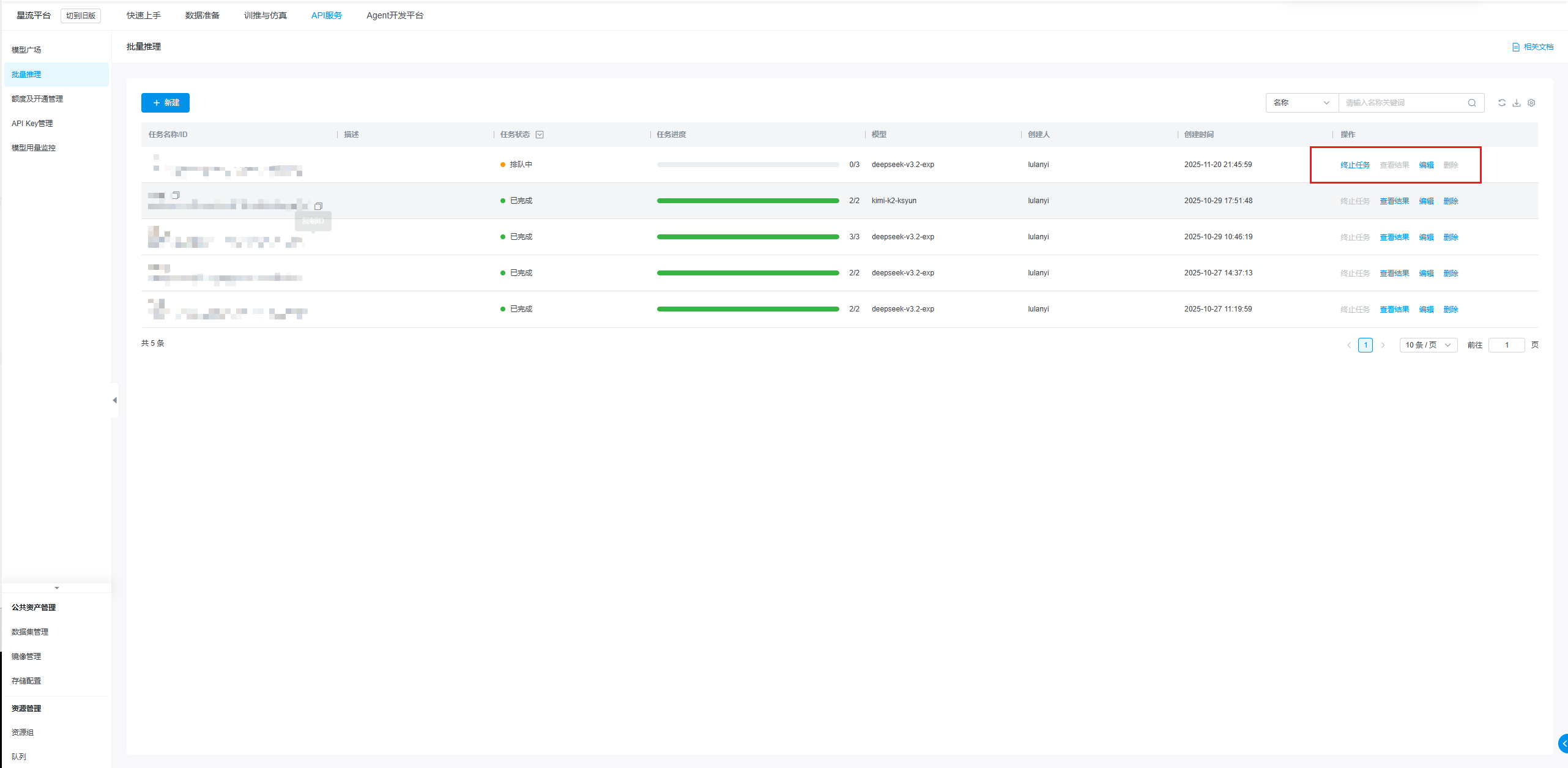Click the 新建 button
The image size is (1568, 768).
pos(165,103)
